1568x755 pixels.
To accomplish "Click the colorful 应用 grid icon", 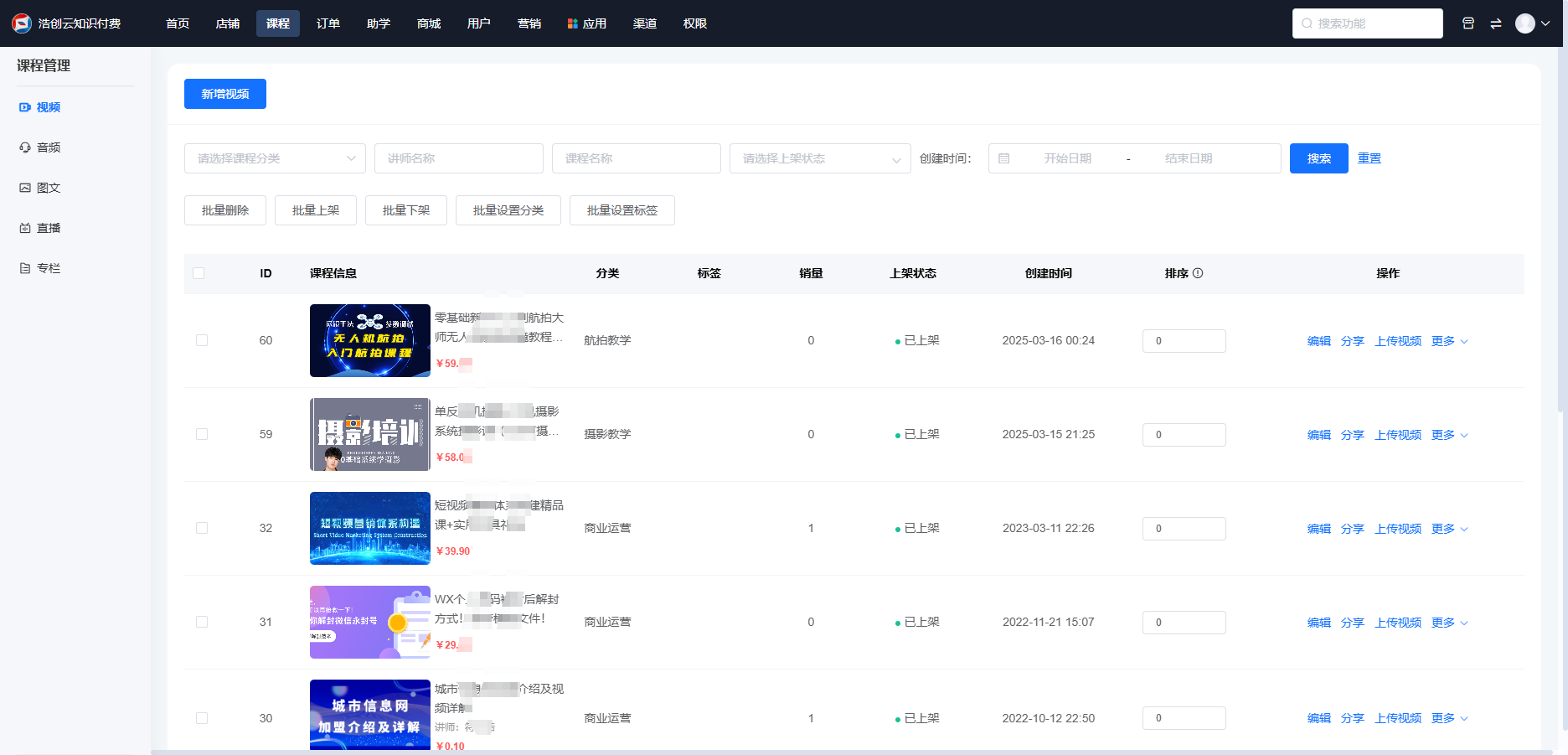I will [x=573, y=23].
